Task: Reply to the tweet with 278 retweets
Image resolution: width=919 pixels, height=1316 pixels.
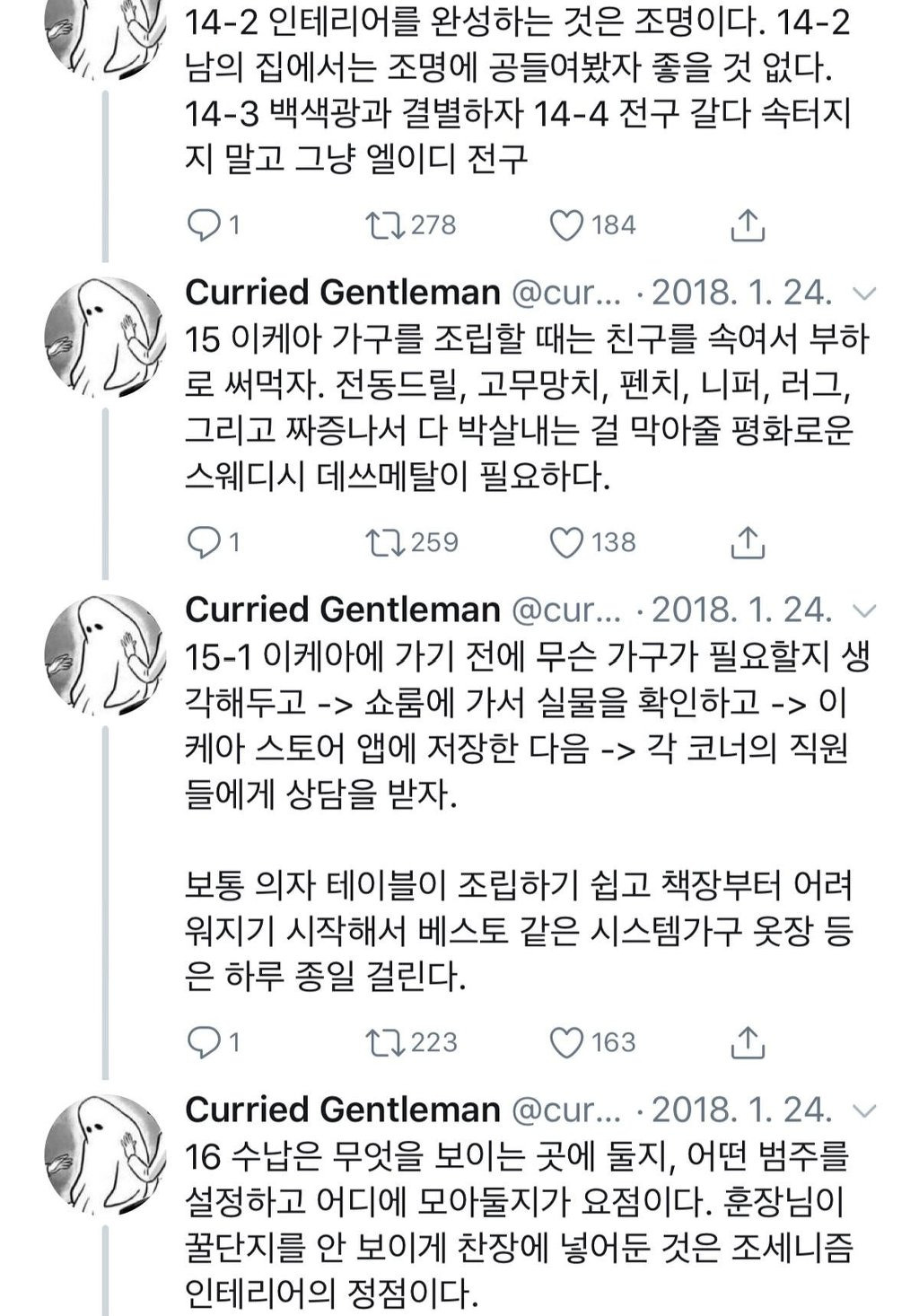Action: (x=204, y=224)
